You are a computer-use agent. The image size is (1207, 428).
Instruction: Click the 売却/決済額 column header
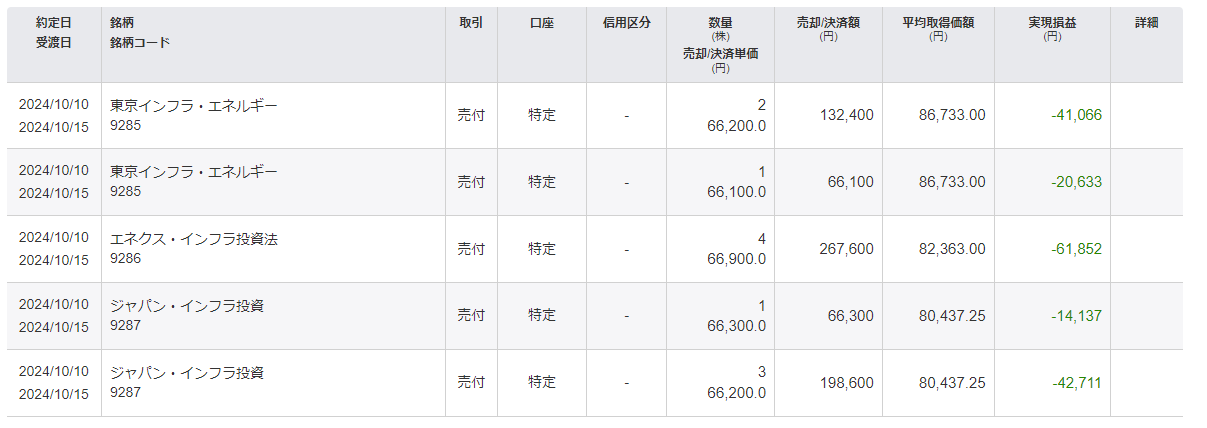828,22
